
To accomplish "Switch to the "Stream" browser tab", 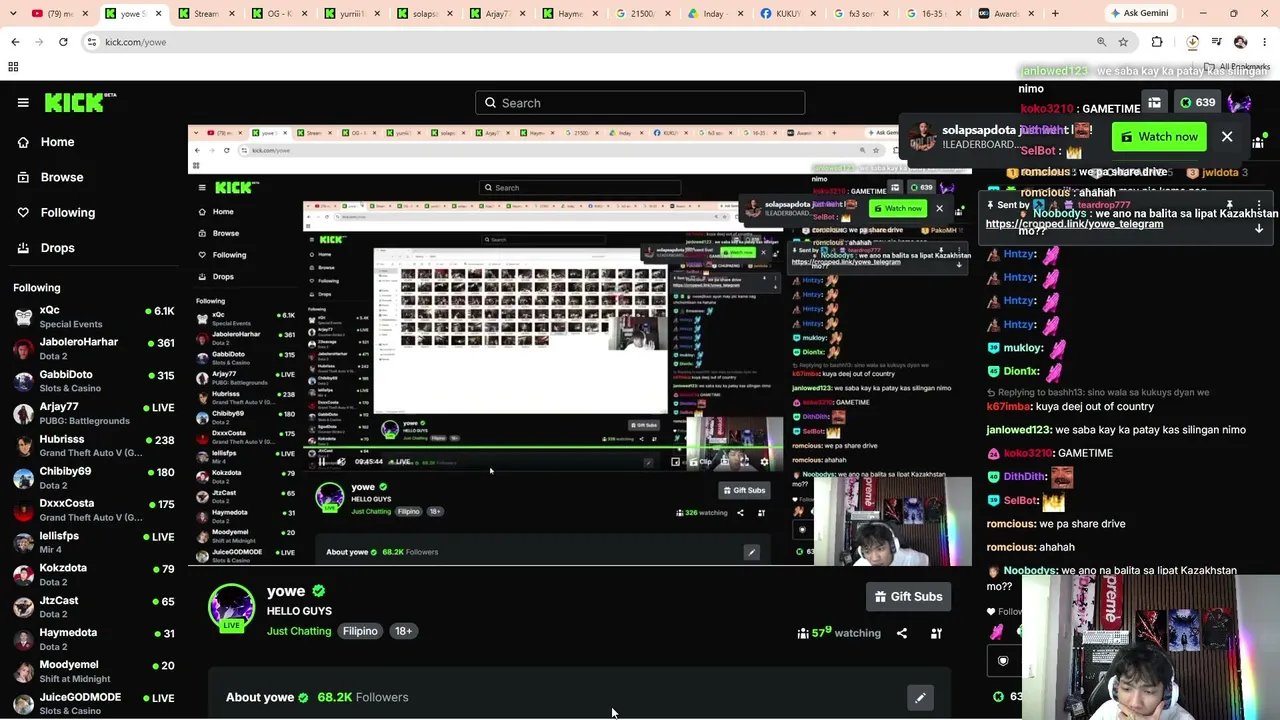I will 206,13.
